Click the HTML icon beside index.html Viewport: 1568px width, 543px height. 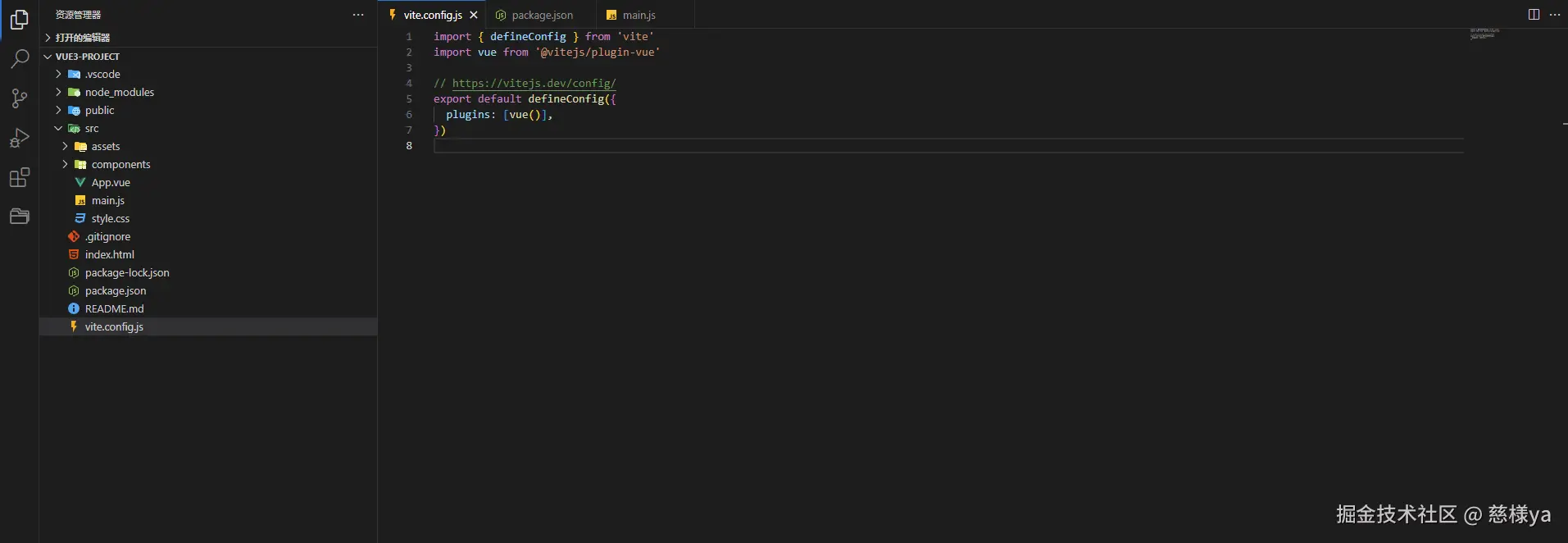click(74, 254)
